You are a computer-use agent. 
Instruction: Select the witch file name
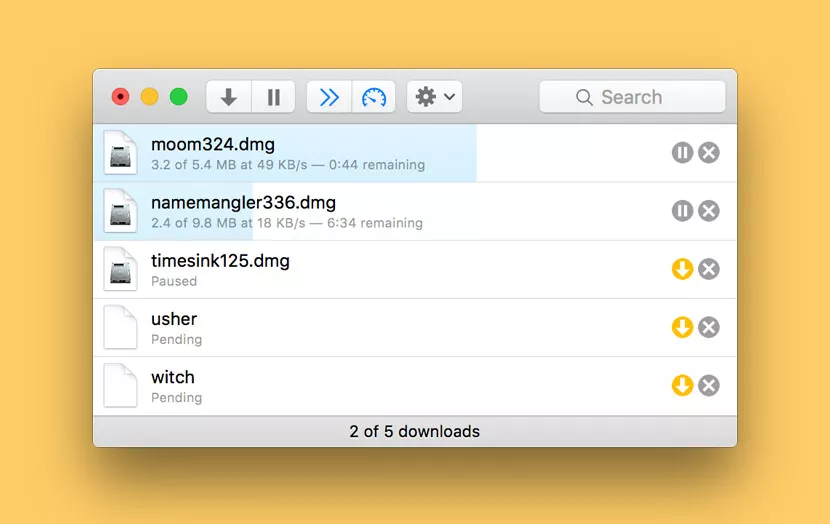[x=173, y=377]
